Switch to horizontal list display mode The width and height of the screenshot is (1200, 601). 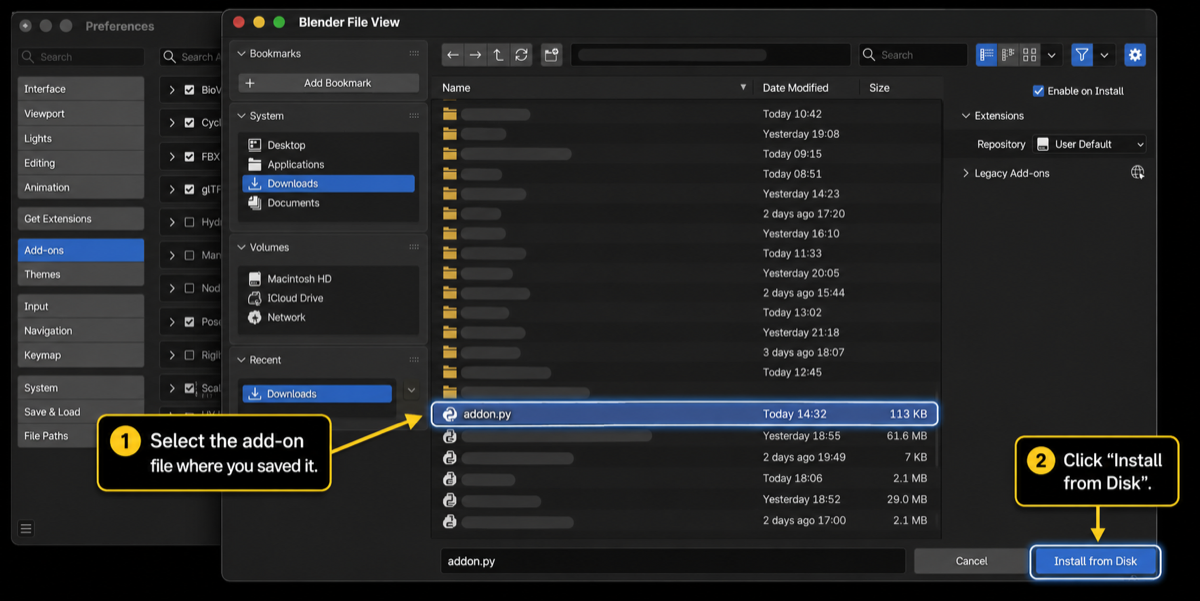pyautogui.click(x=1008, y=55)
